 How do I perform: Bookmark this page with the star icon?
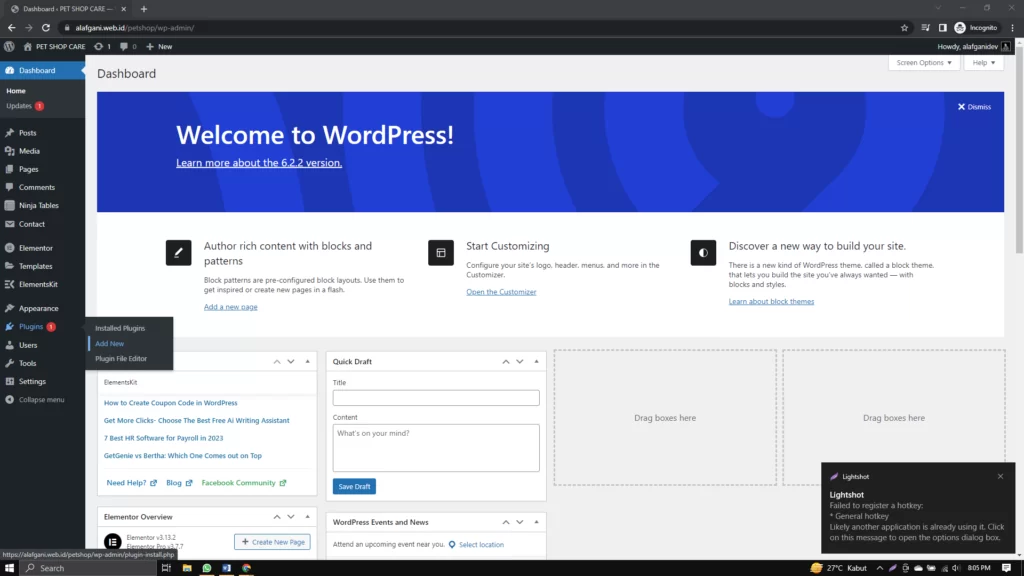(904, 28)
